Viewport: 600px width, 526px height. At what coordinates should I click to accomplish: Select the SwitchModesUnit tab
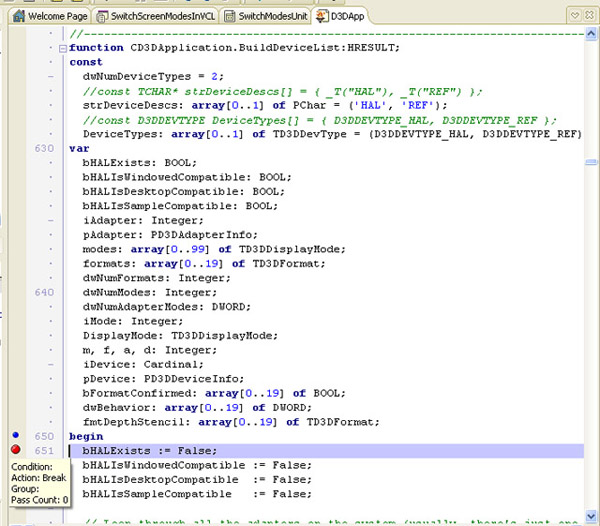(x=266, y=16)
